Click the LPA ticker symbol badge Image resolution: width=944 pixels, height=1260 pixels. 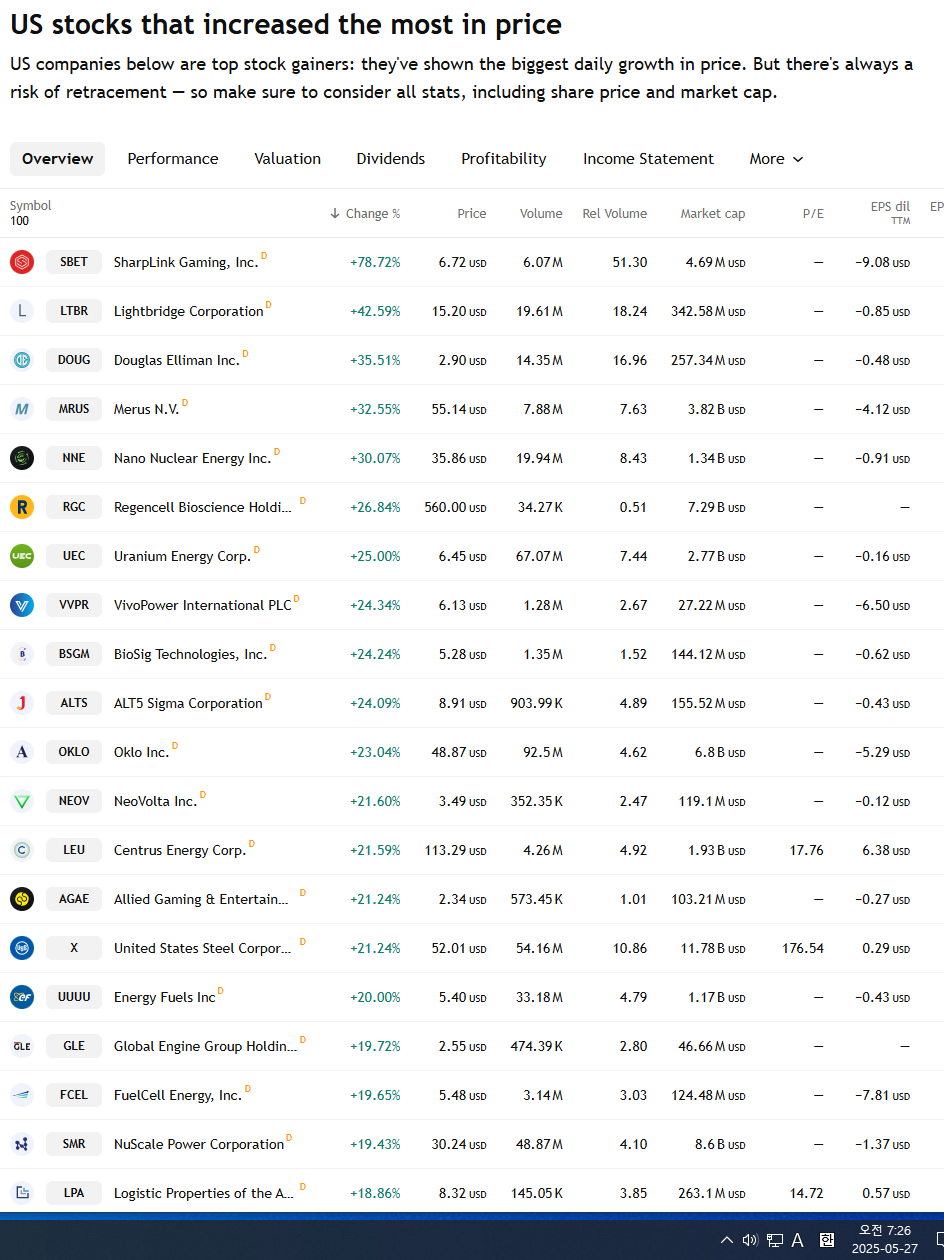click(74, 1193)
